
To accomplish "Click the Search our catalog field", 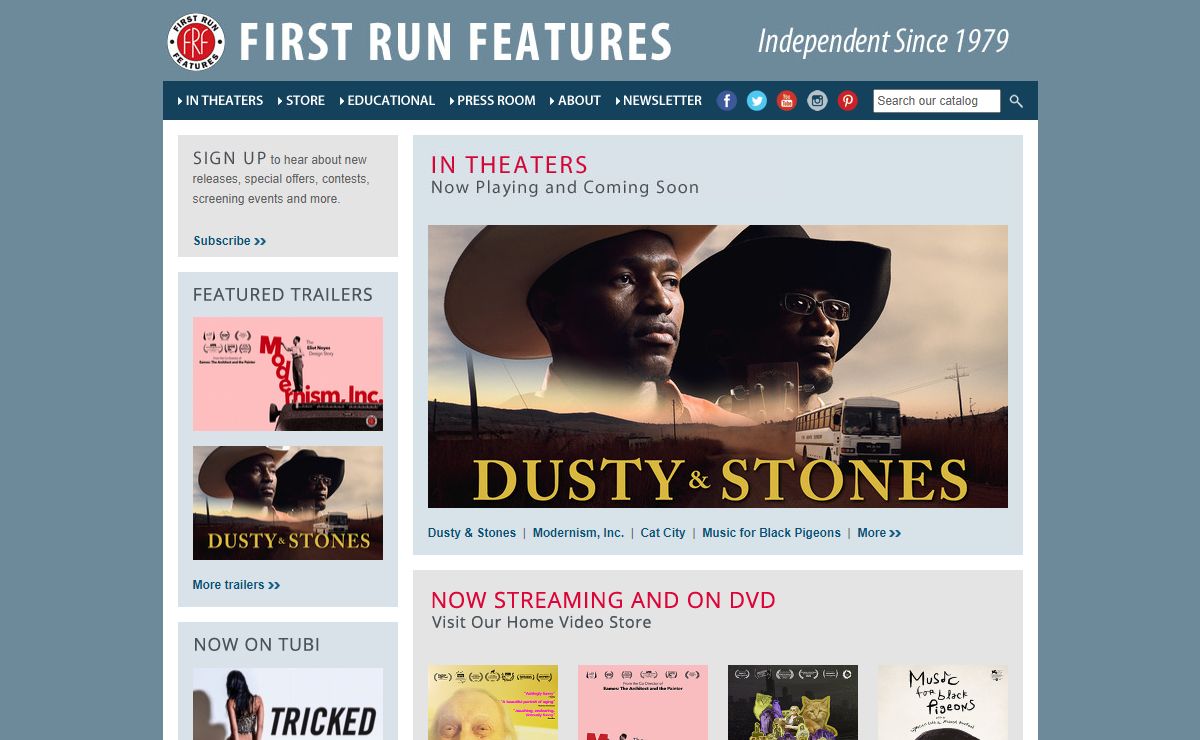I will (x=936, y=101).
